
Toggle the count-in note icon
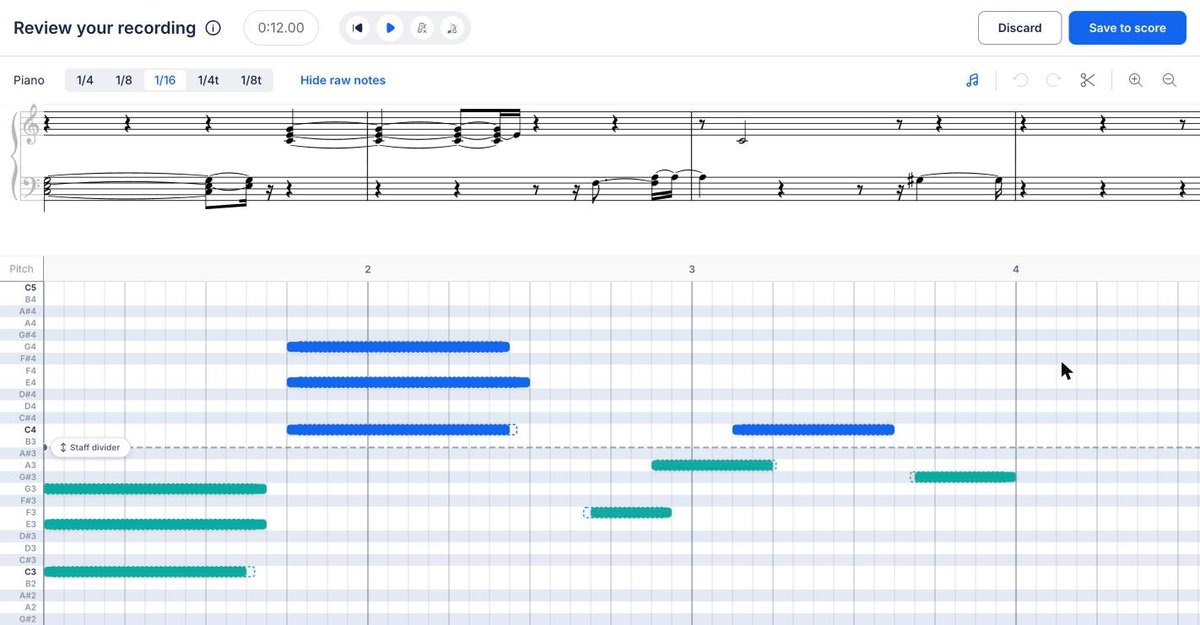pos(453,28)
